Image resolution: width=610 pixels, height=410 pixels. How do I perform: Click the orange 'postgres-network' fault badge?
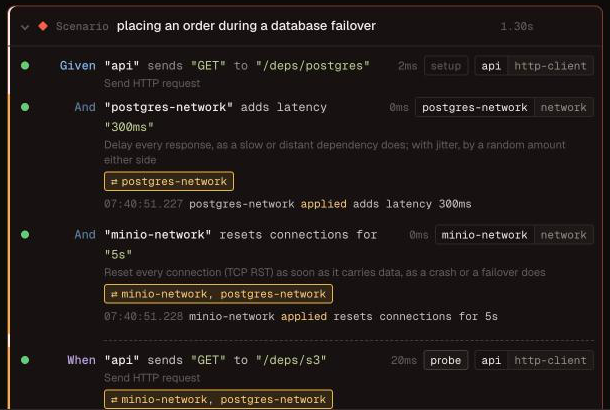click(x=169, y=182)
